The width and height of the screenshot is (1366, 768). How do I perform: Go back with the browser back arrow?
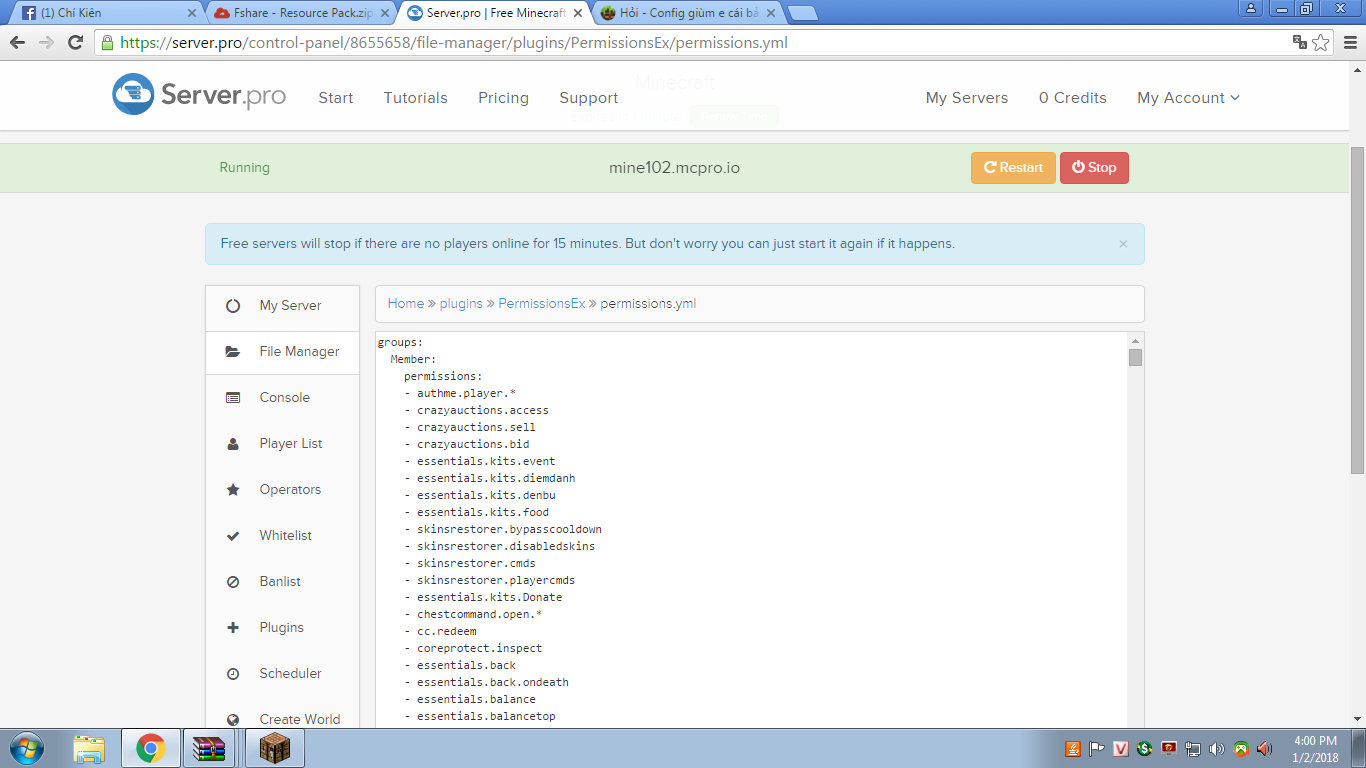pos(17,43)
